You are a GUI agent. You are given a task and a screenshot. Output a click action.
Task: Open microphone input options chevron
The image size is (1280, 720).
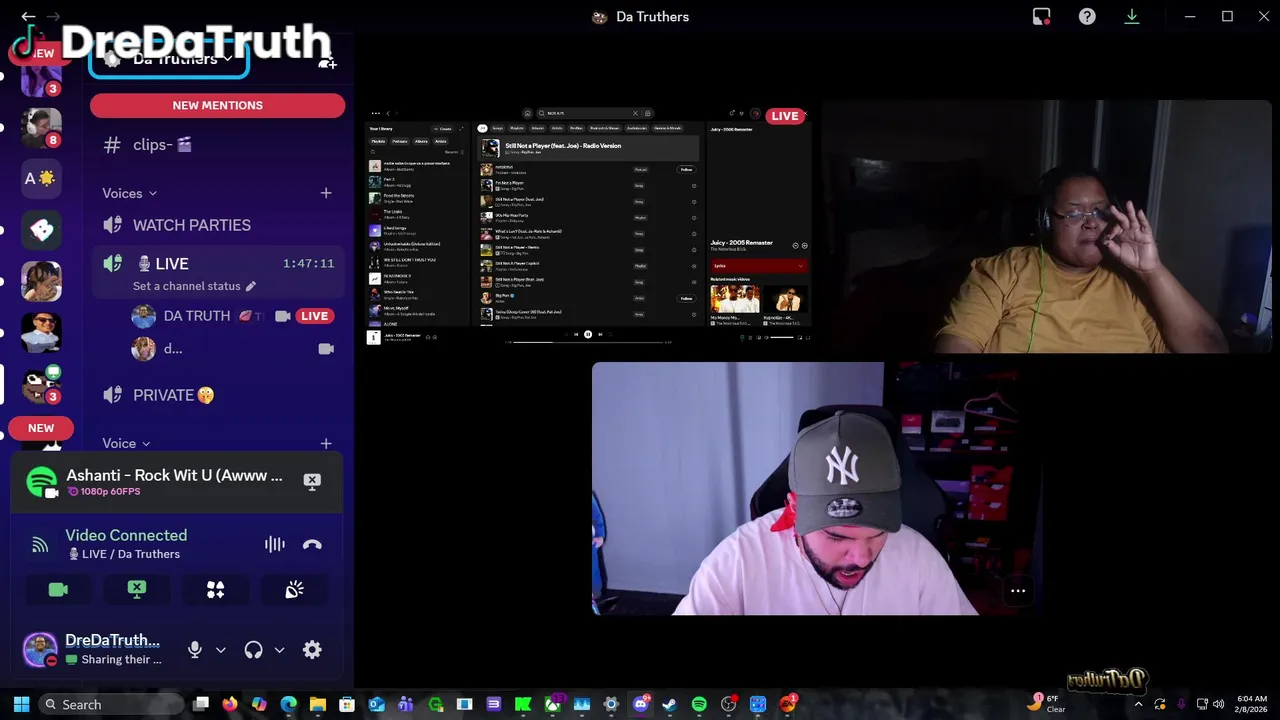(x=221, y=650)
